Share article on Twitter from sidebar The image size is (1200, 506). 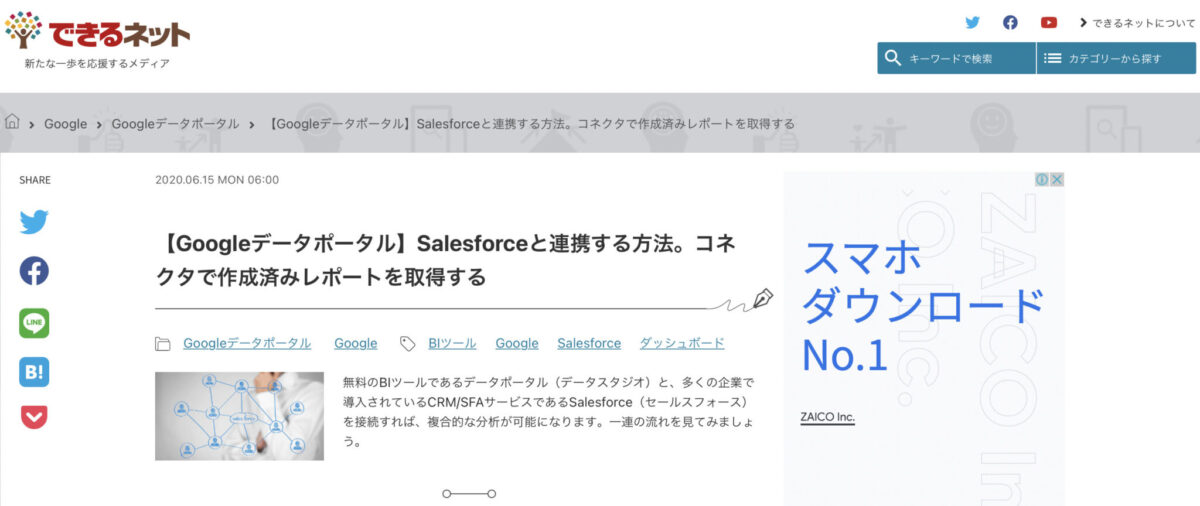pos(34,222)
